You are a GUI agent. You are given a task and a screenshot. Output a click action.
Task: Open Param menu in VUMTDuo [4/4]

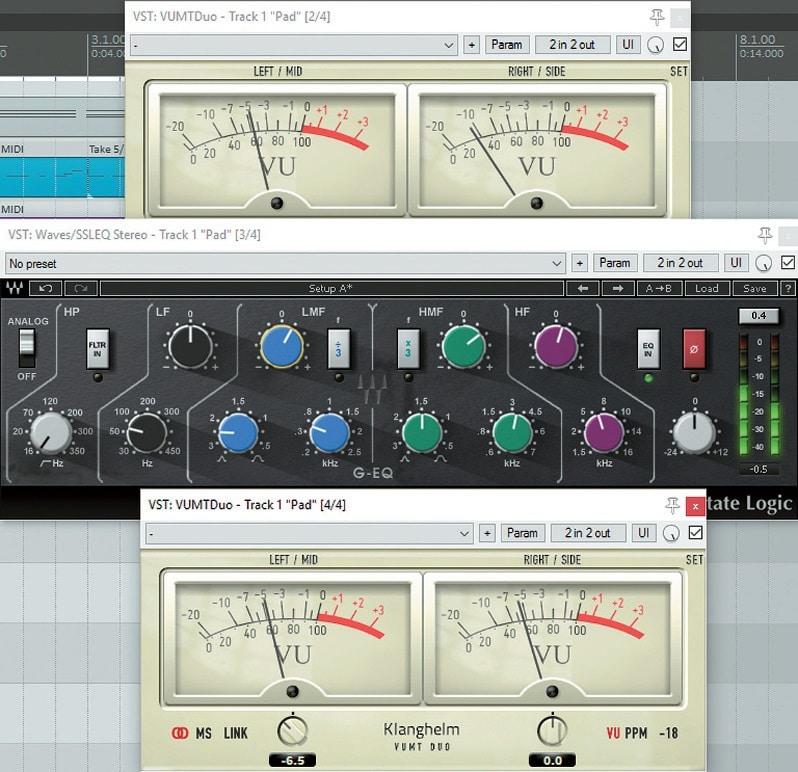pyautogui.click(x=522, y=533)
